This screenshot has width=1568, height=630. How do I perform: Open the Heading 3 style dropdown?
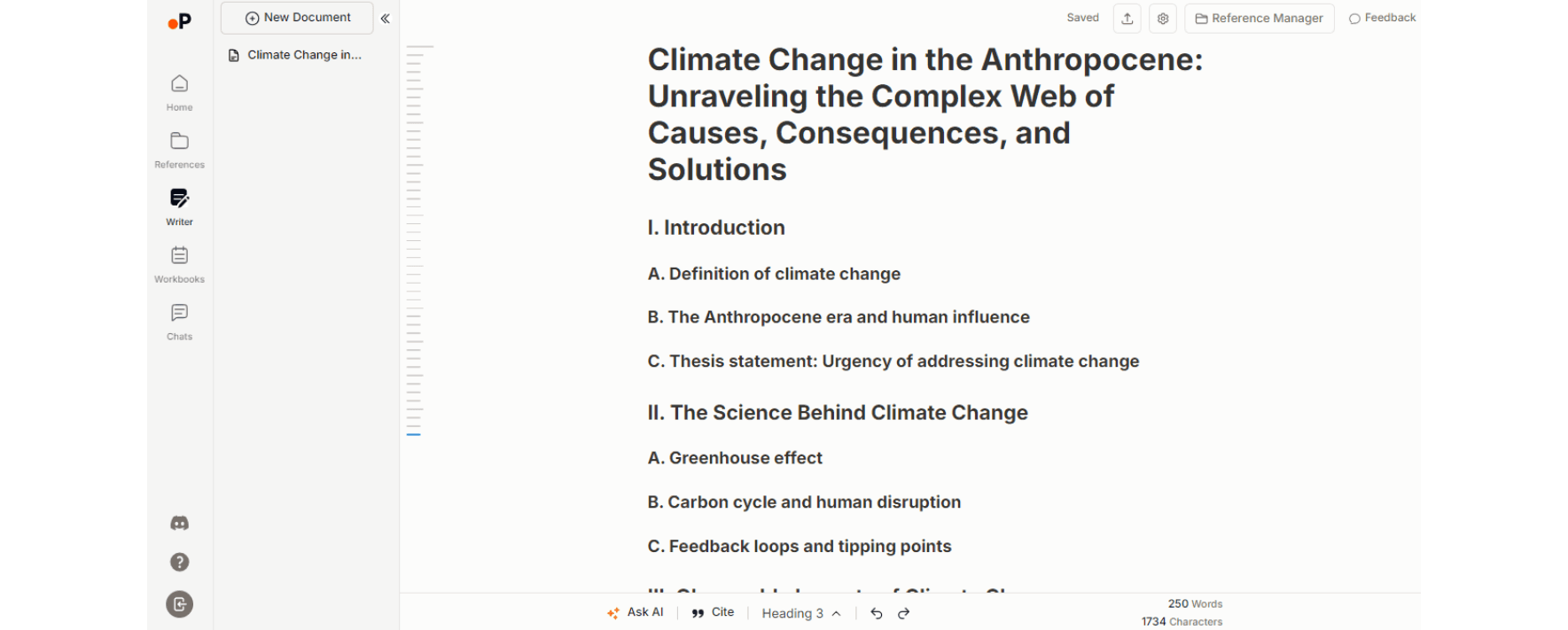pos(800,613)
